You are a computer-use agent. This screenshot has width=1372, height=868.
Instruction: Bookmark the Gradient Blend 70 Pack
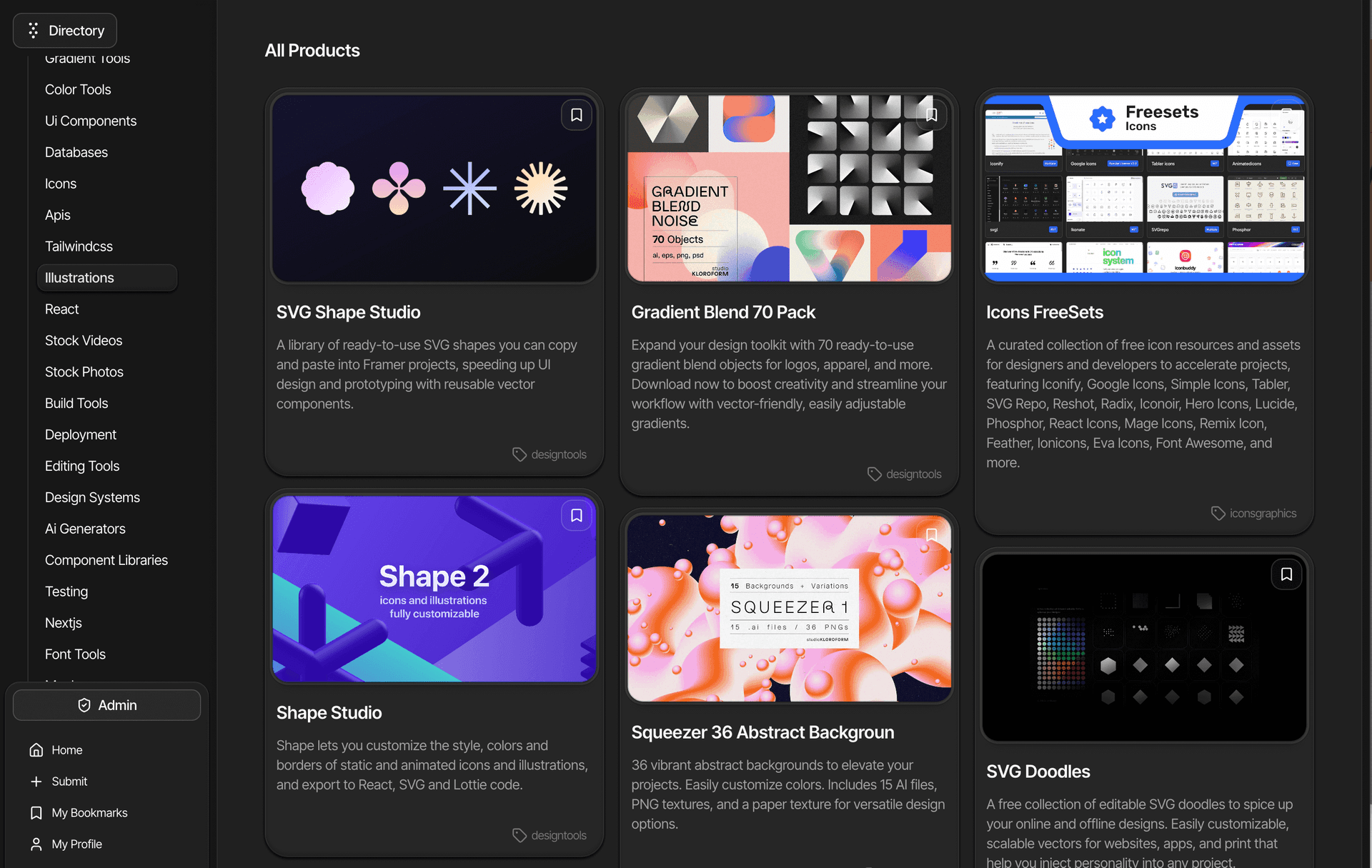[x=931, y=114]
